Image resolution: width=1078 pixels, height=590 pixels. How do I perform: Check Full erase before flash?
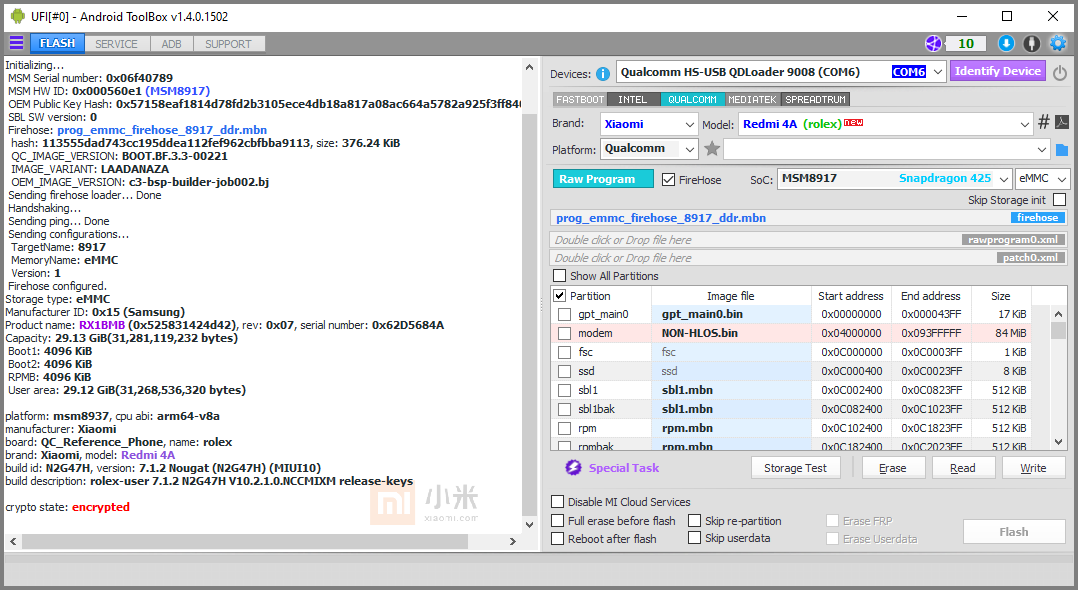pyautogui.click(x=558, y=521)
